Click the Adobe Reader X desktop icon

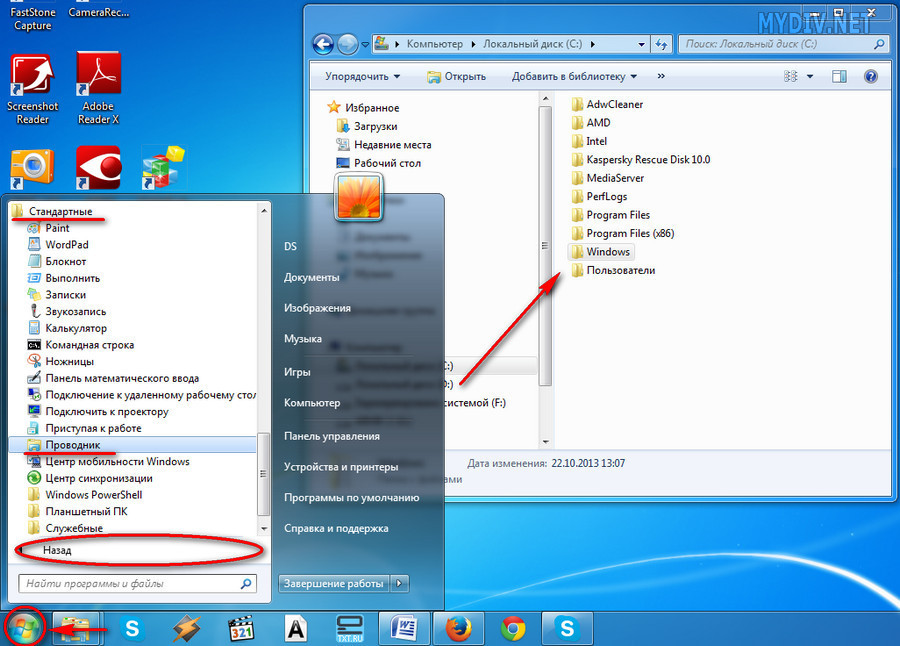(98, 88)
